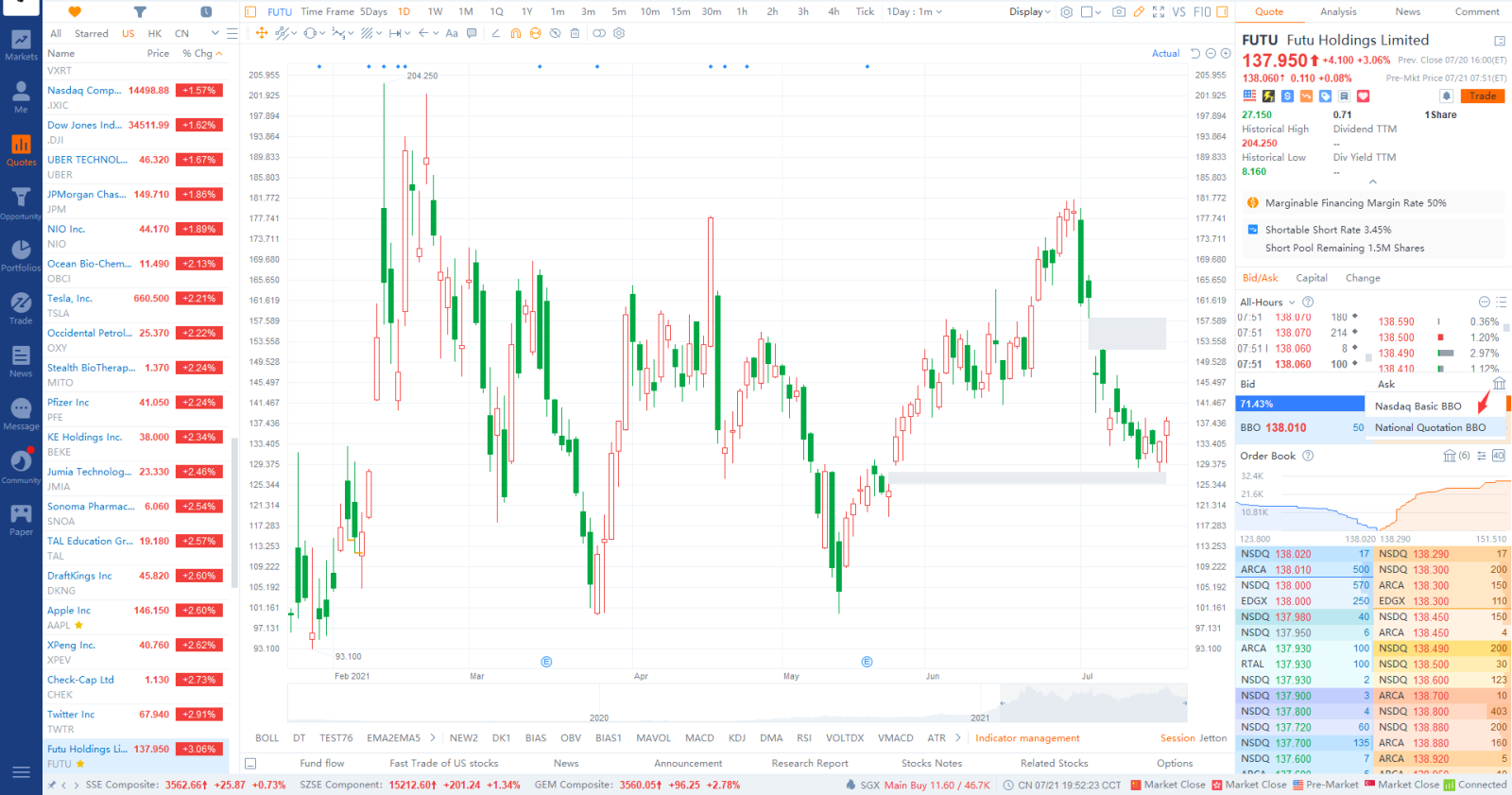
Task: Open the Portfolios sidebar icon
Action: (x=21, y=255)
